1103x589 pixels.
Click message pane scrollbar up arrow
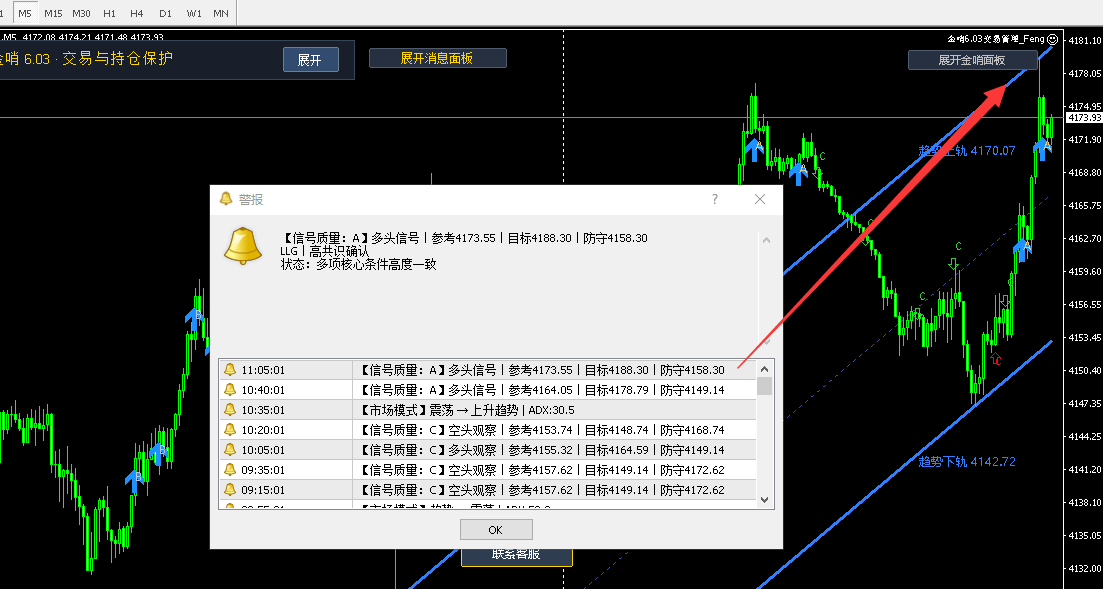point(766,240)
